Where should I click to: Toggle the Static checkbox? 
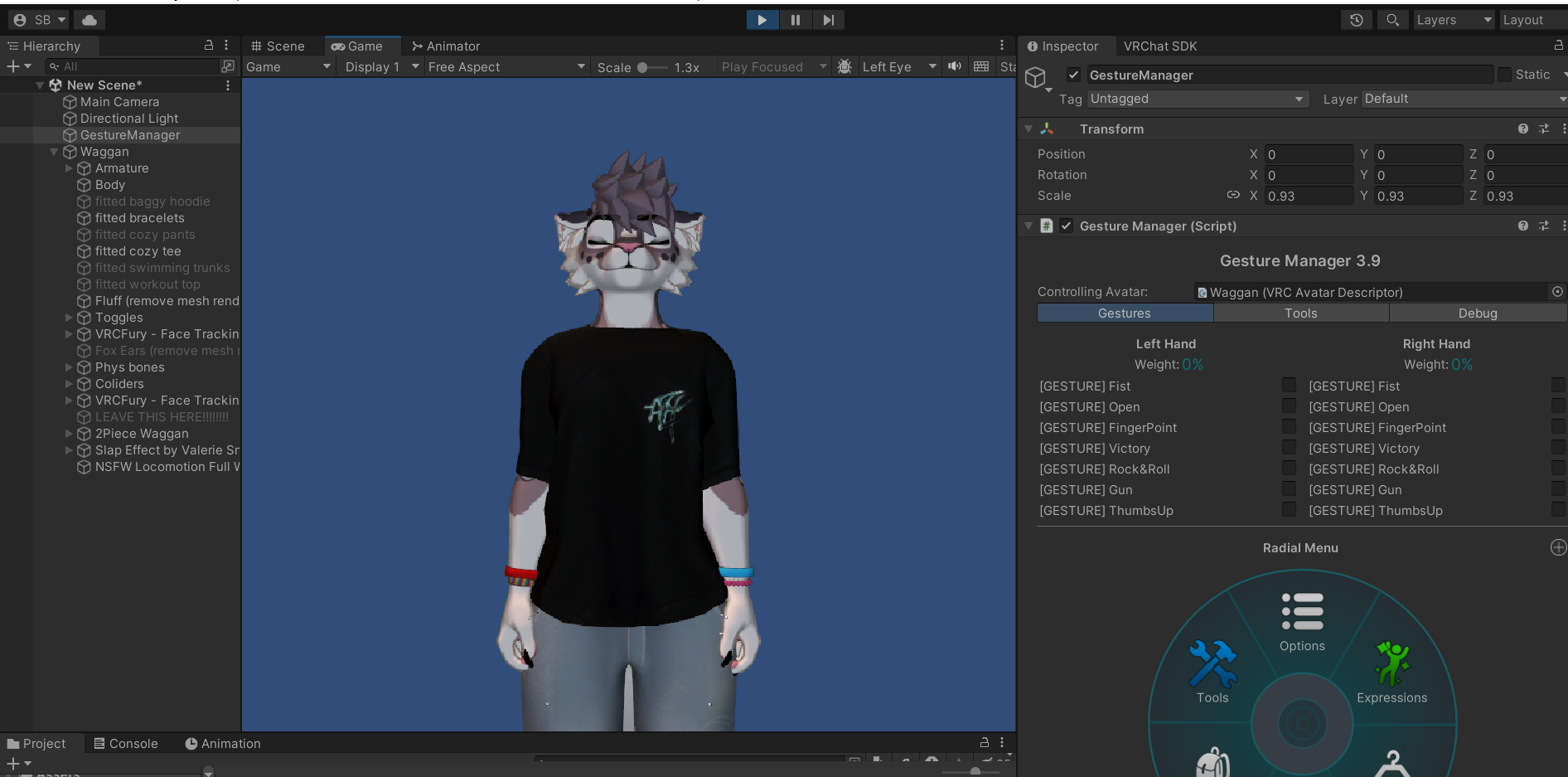pos(1504,75)
